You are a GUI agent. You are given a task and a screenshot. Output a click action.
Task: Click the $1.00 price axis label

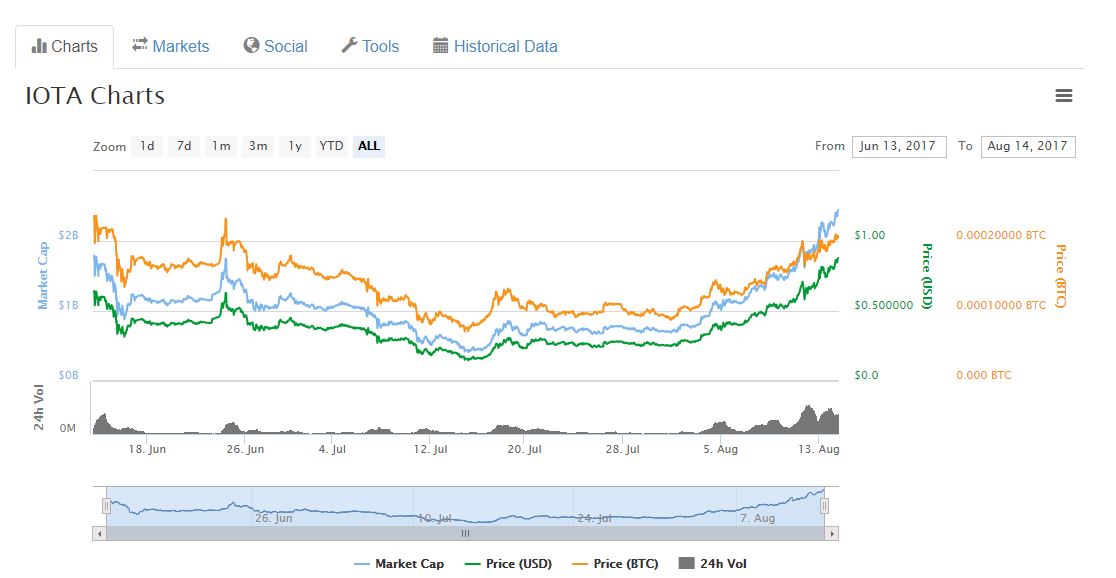tap(870, 235)
